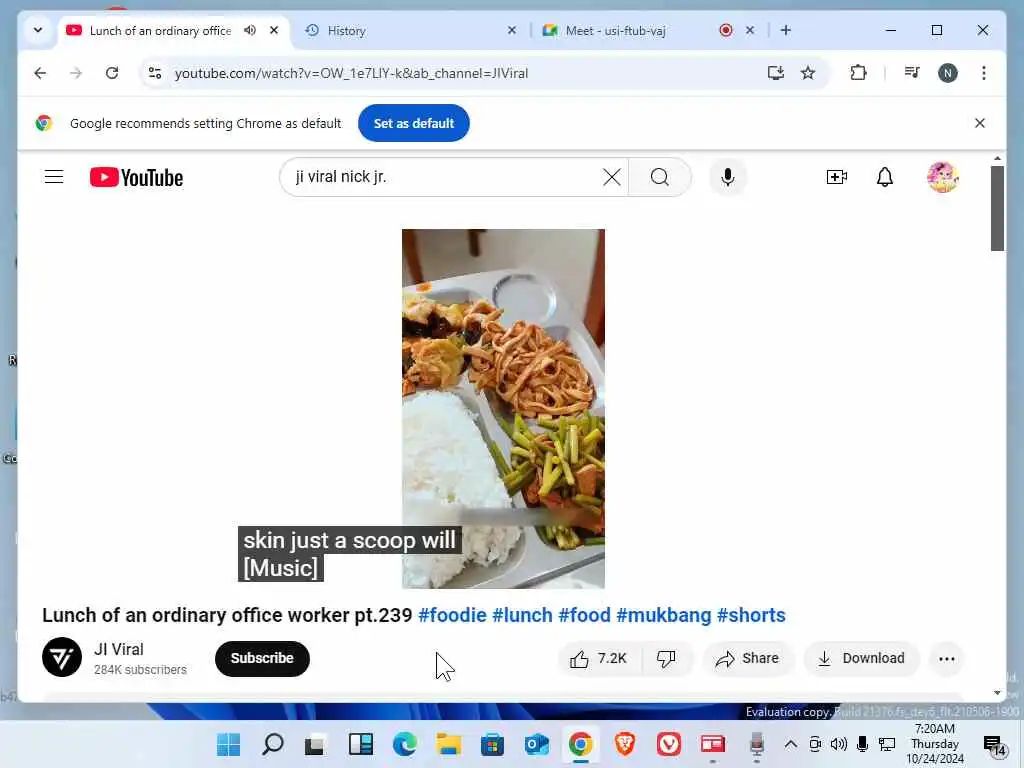The height and width of the screenshot is (768, 1024).
Task: Click the video player to pause
Action: [503, 409]
